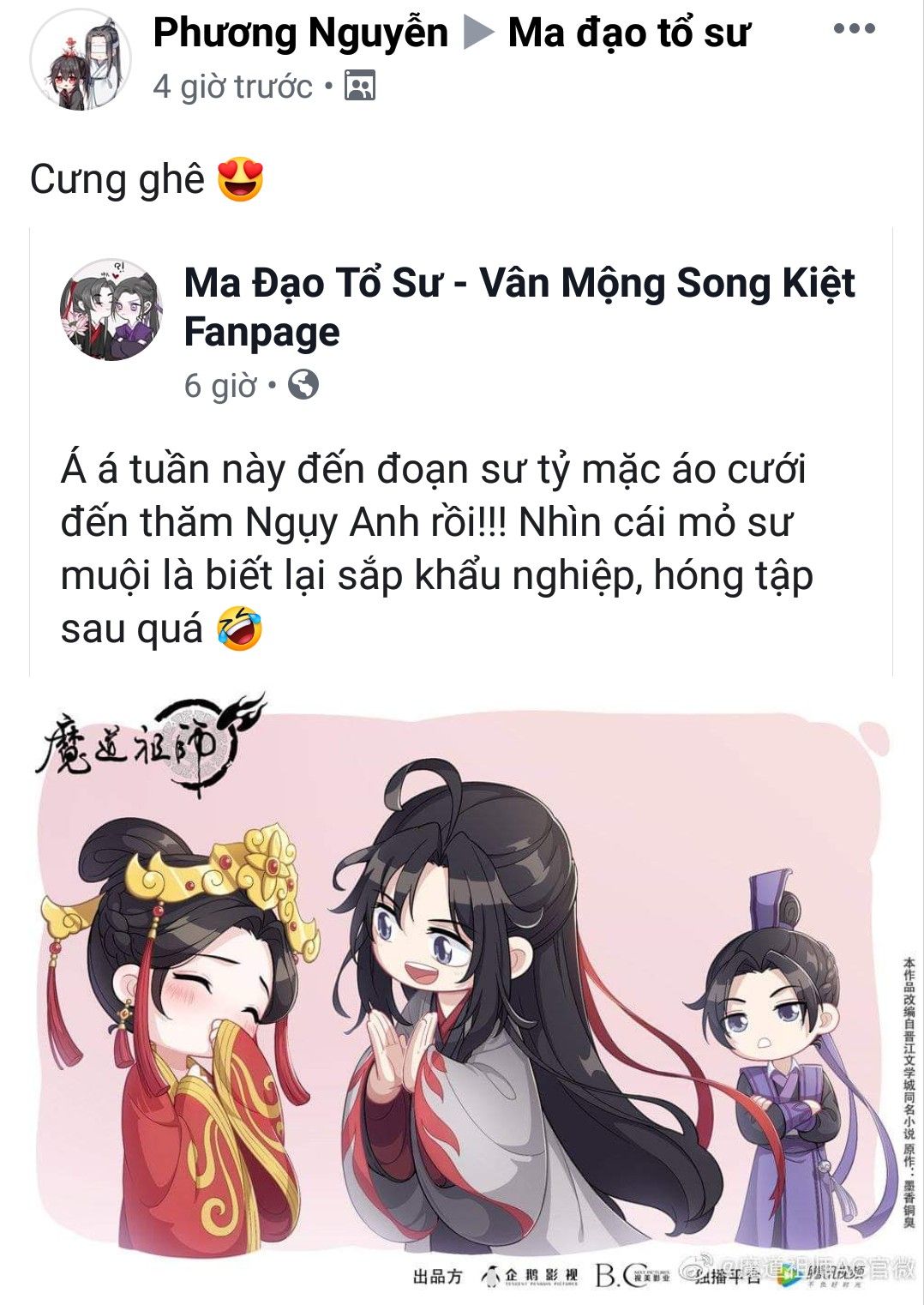
Task: Open the Ma đạo tổ sư group link
Action: coord(628,33)
